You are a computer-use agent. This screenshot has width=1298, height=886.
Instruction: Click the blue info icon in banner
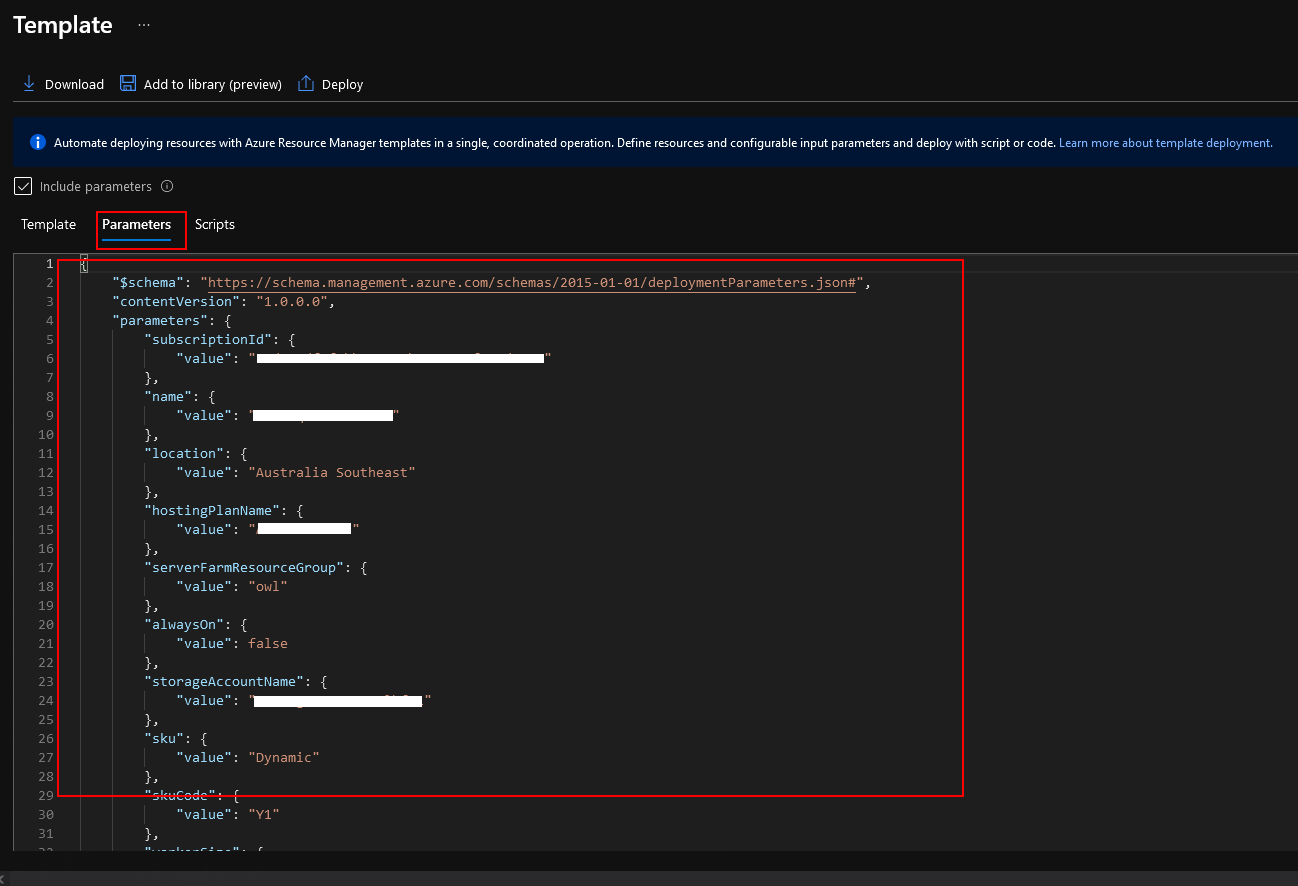38,143
